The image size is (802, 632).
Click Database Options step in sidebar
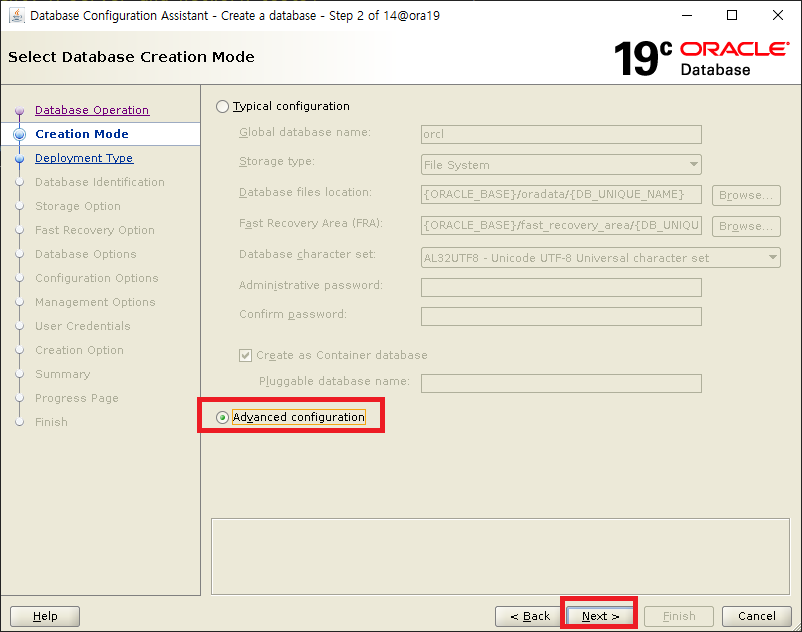coord(85,254)
